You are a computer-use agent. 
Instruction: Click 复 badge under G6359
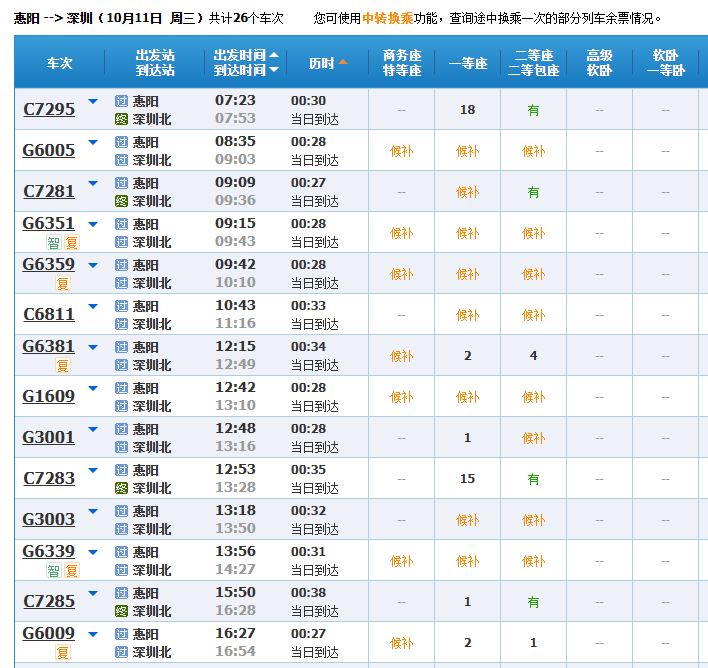coord(63,284)
